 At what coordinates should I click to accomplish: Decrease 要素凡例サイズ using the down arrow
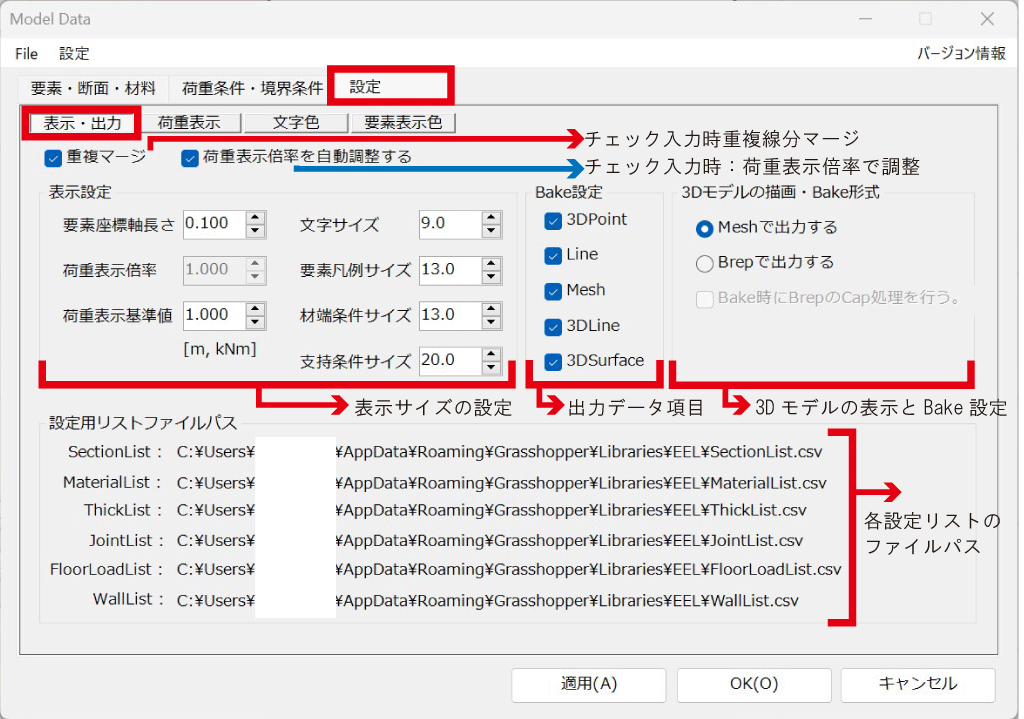coord(490,276)
